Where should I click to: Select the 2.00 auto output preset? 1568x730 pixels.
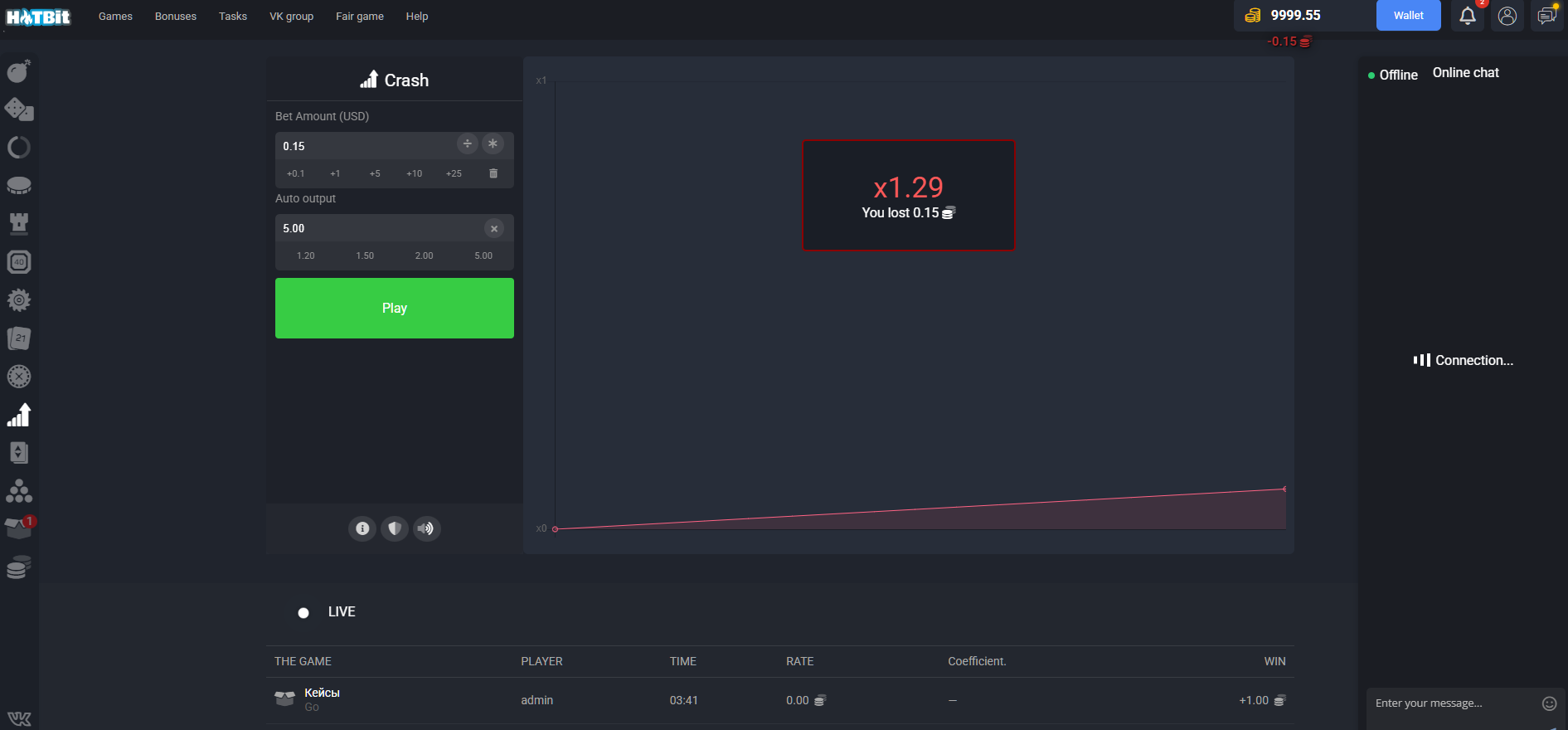pyautogui.click(x=424, y=255)
